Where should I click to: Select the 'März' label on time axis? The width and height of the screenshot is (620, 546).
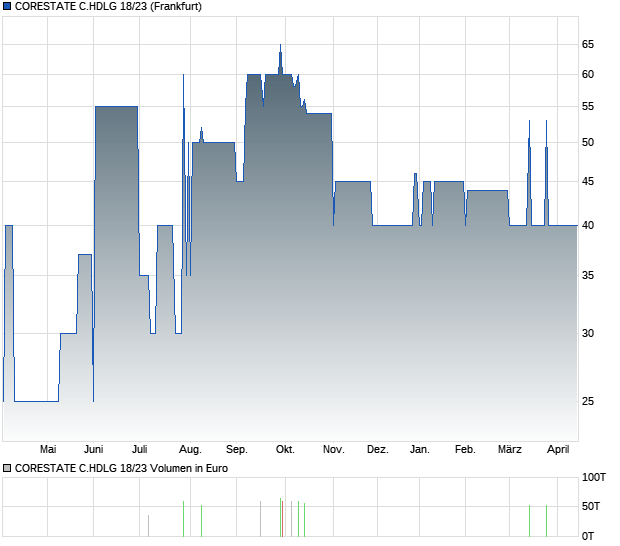click(510, 450)
